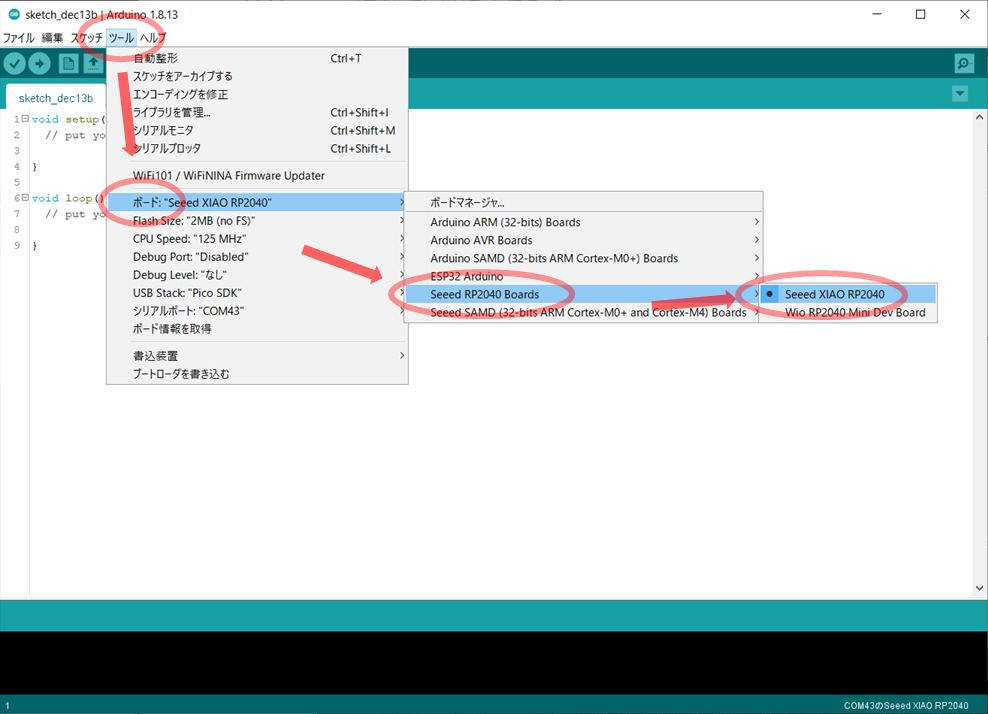This screenshot has height=714, width=988.
Task: Choose エンコーディングを修正
Action: tap(257, 95)
